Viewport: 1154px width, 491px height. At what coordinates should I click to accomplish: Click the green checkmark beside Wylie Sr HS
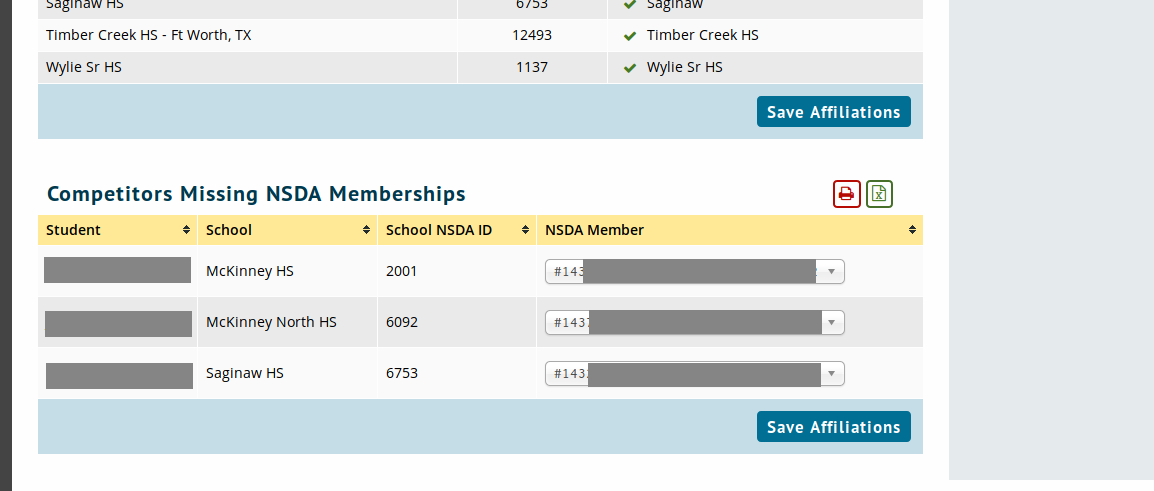(x=630, y=68)
